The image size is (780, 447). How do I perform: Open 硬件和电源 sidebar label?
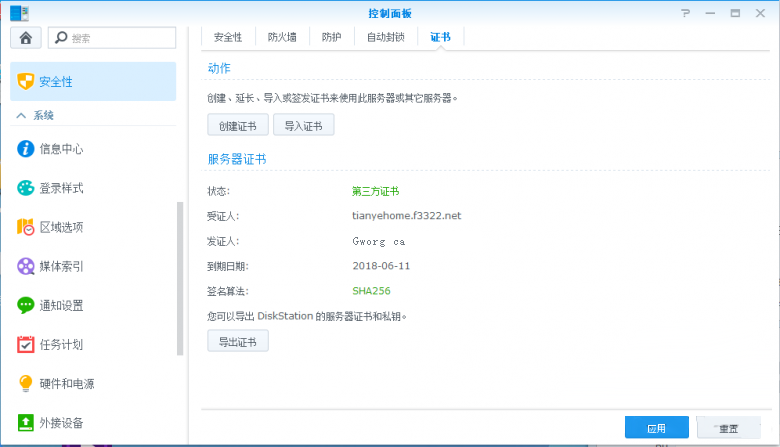click(x=67, y=383)
